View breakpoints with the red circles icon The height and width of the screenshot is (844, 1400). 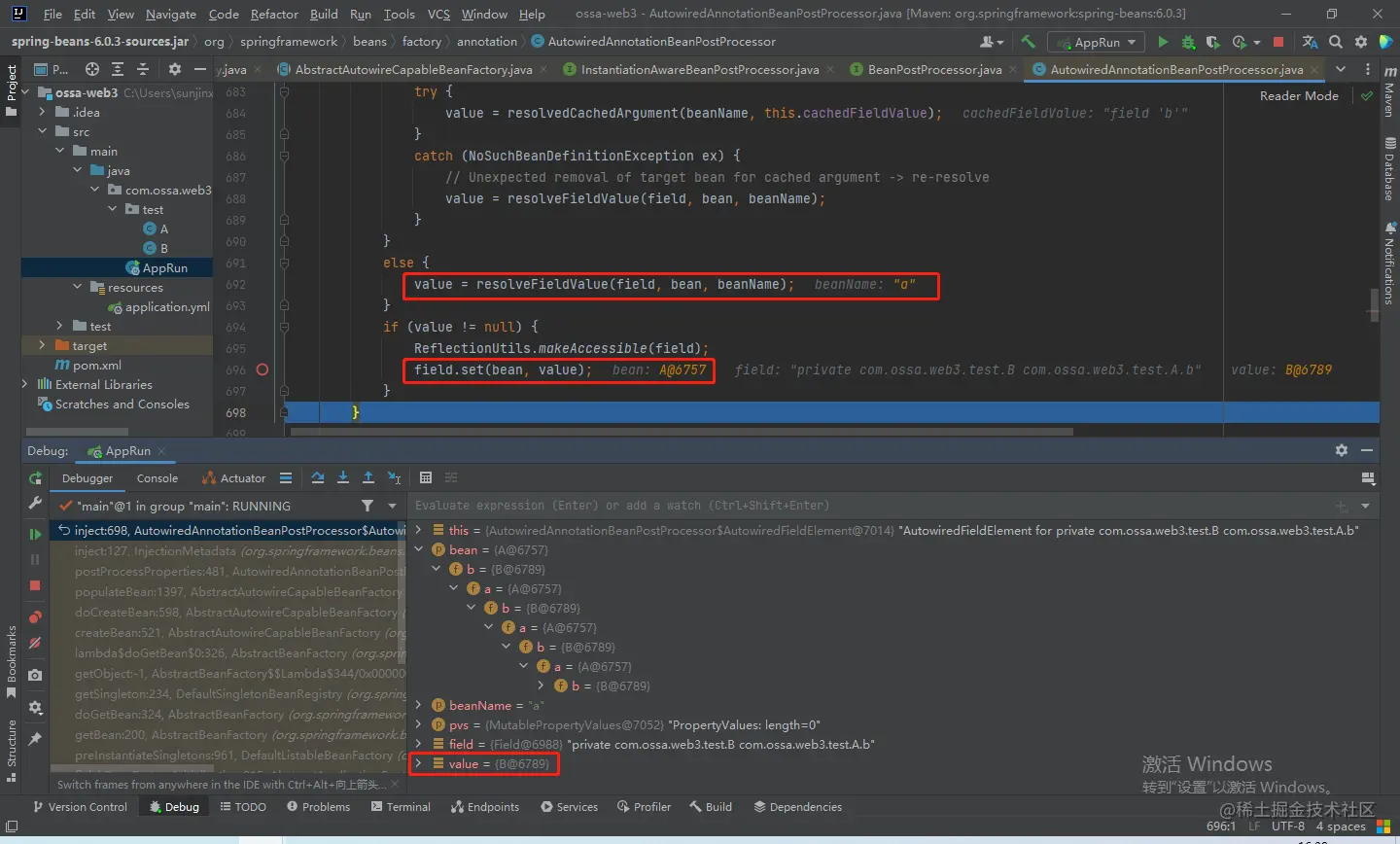35,616
